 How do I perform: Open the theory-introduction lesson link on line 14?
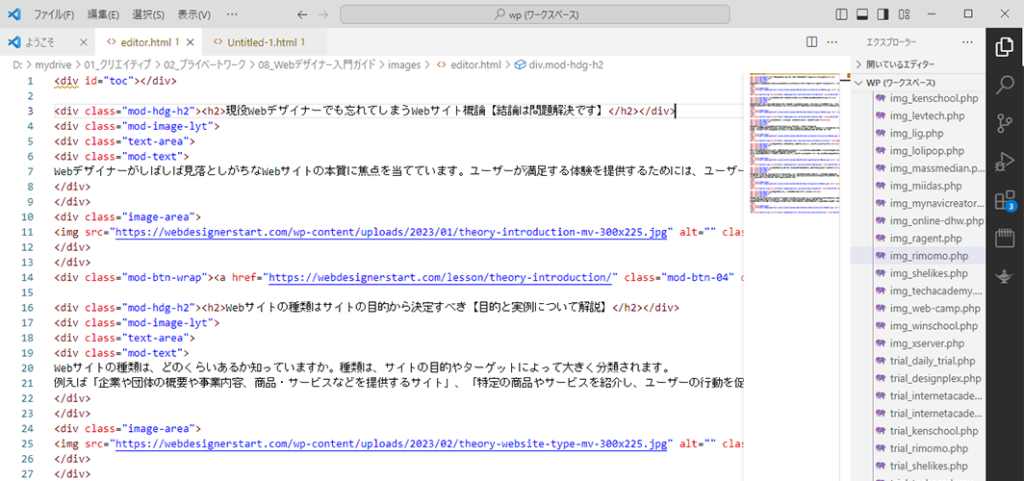(441, 277)
